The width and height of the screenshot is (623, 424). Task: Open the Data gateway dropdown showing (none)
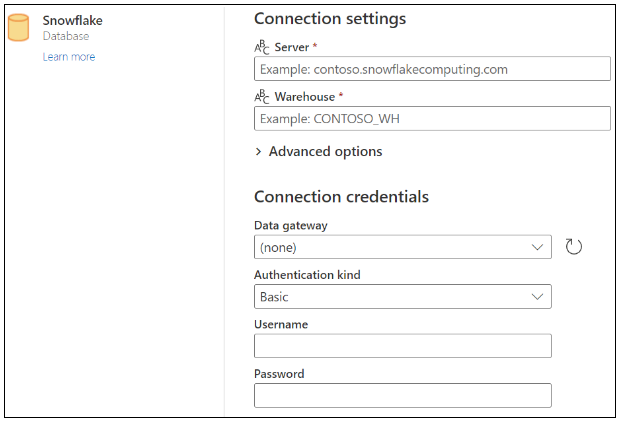[x=392, y=247]
